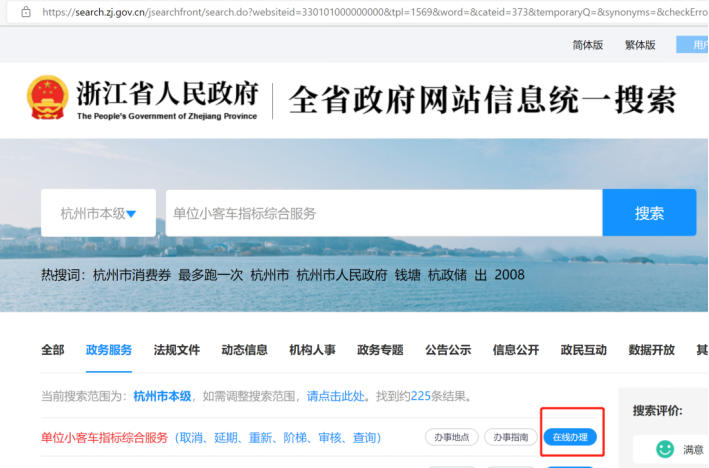Click hot search term 最多跑一次
Viewport: 709px width, 468px height.
210,275
